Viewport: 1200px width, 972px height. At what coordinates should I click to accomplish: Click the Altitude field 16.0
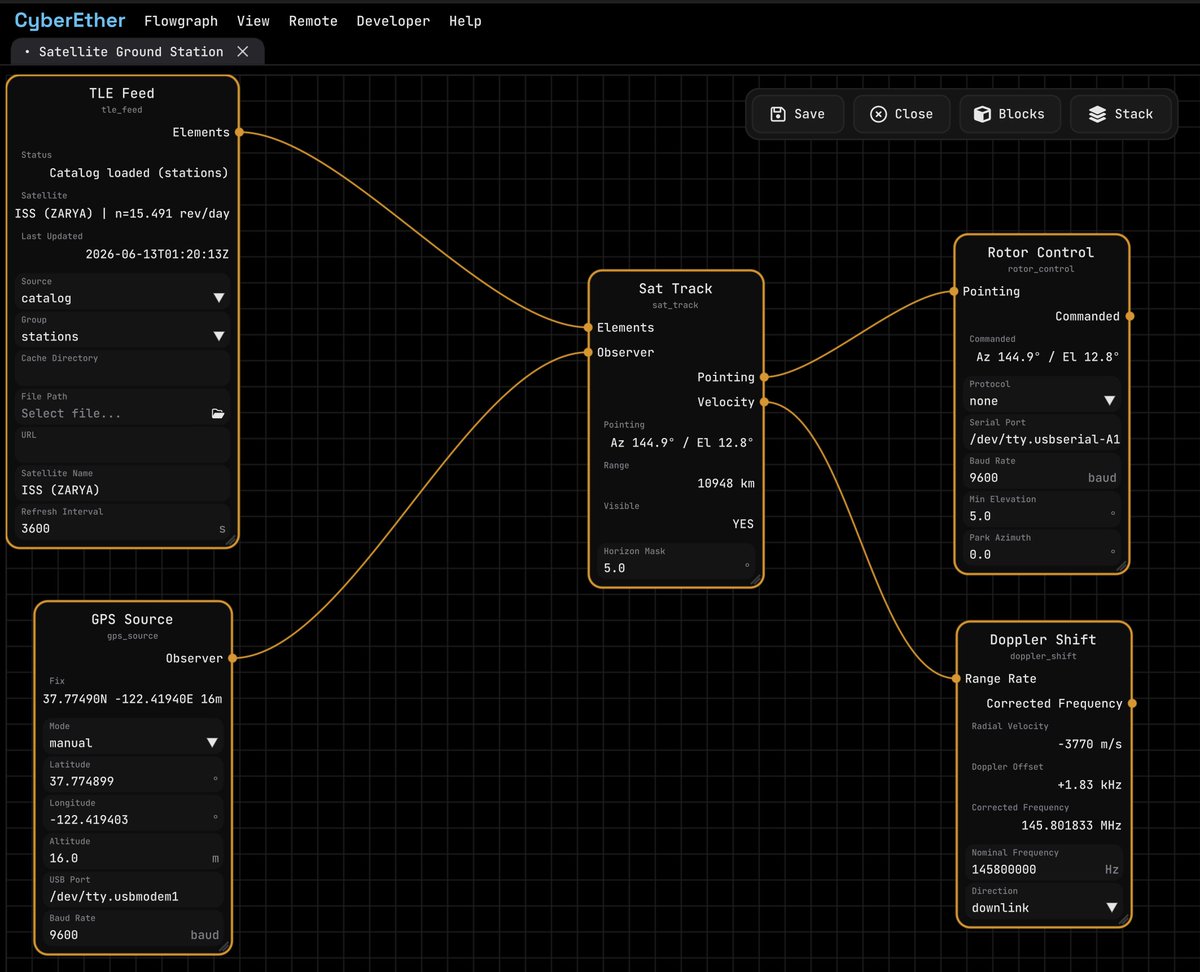tap(134, 851)
